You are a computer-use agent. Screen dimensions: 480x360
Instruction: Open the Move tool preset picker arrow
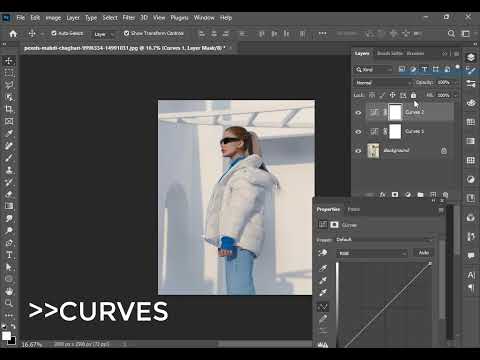pyautogui.click(x=42, y=34)
